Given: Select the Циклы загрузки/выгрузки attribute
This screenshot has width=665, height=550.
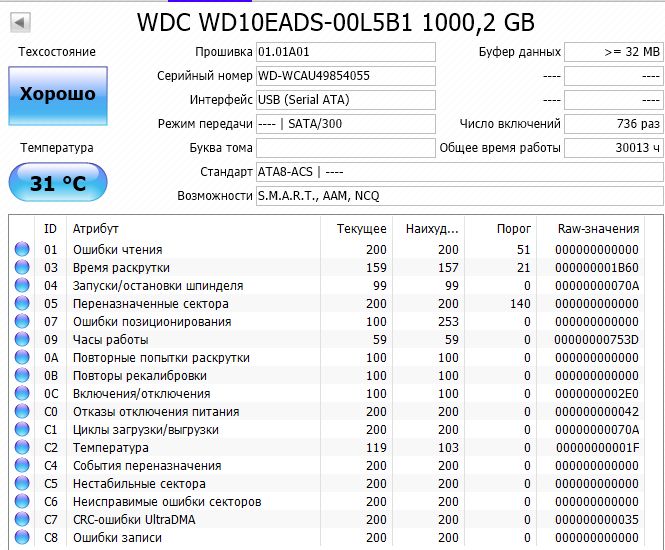Looking at the screenshot, I should pos(327,430).
